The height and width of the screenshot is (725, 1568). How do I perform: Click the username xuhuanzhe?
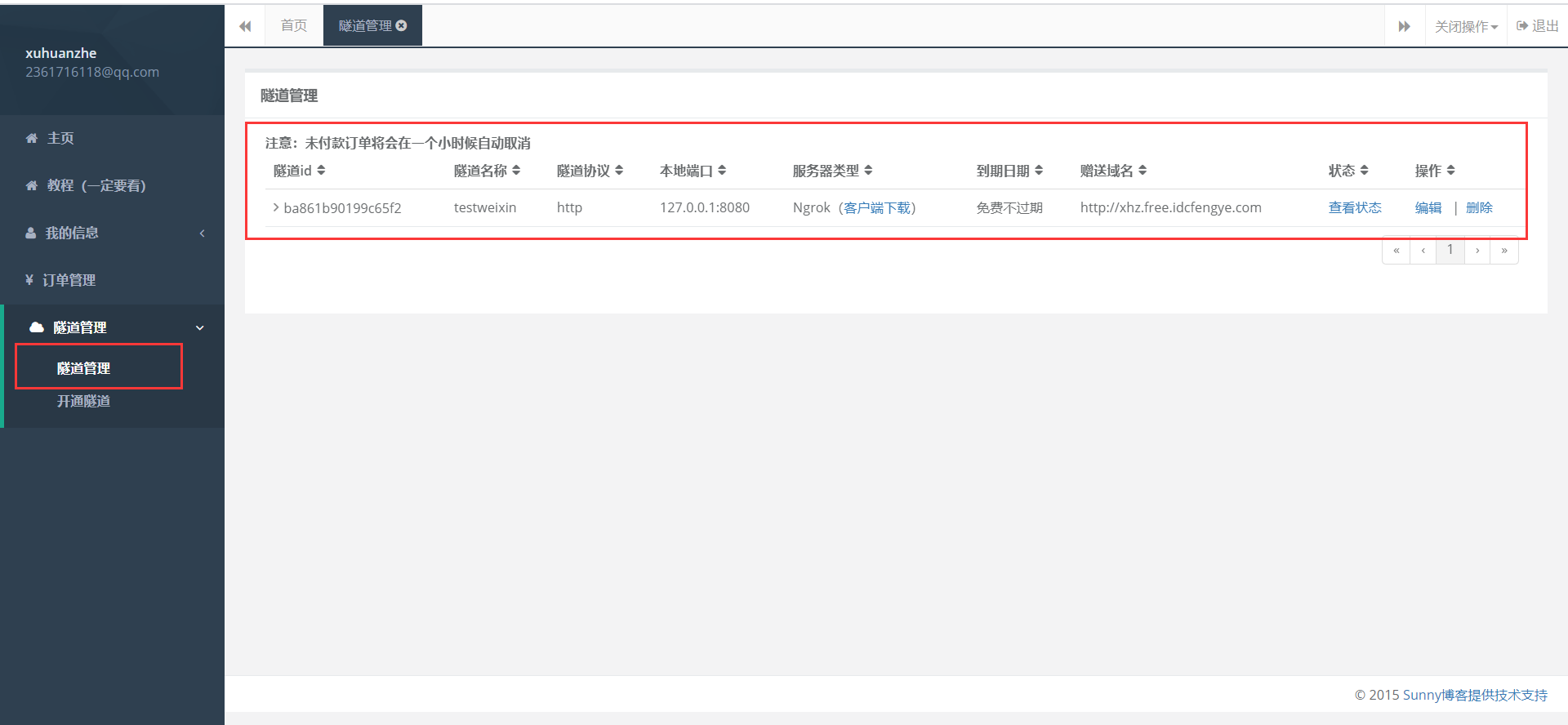point(61,53)
